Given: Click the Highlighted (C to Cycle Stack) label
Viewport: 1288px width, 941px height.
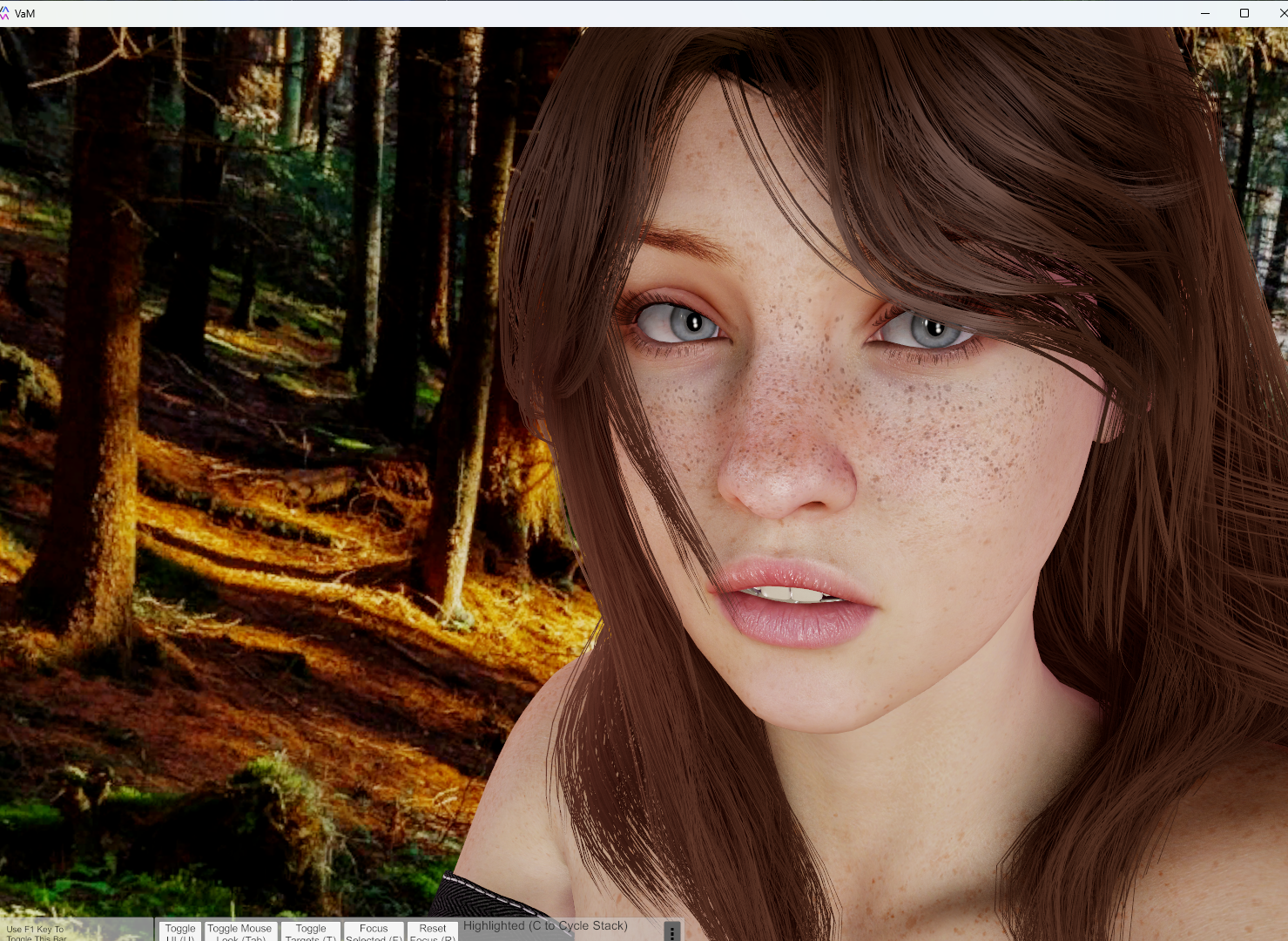Looking at the screenshot, I should [x=545, y=925].
